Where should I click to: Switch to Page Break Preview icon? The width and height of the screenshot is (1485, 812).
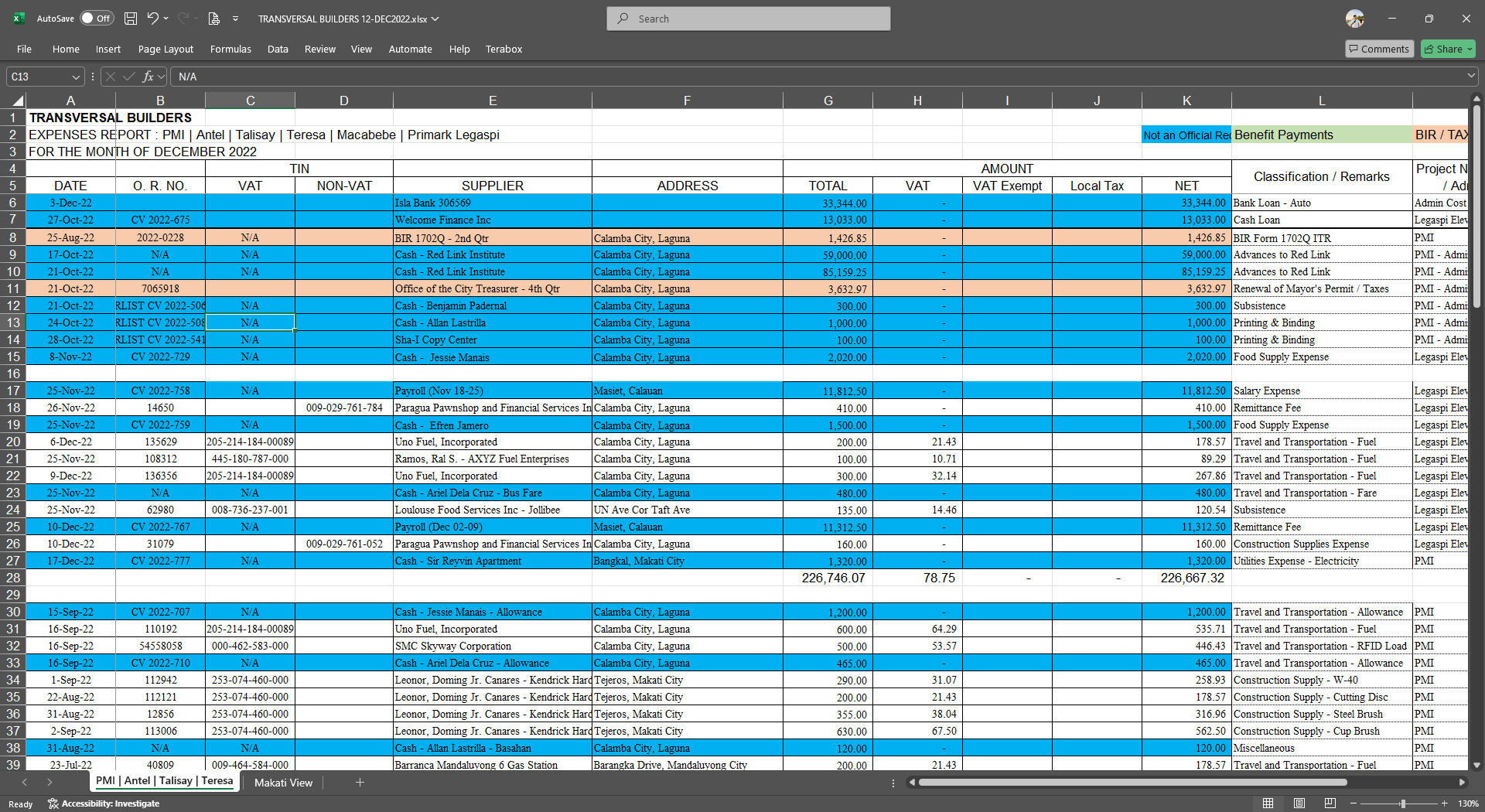pyautogui.click(x=1330, y=803)
